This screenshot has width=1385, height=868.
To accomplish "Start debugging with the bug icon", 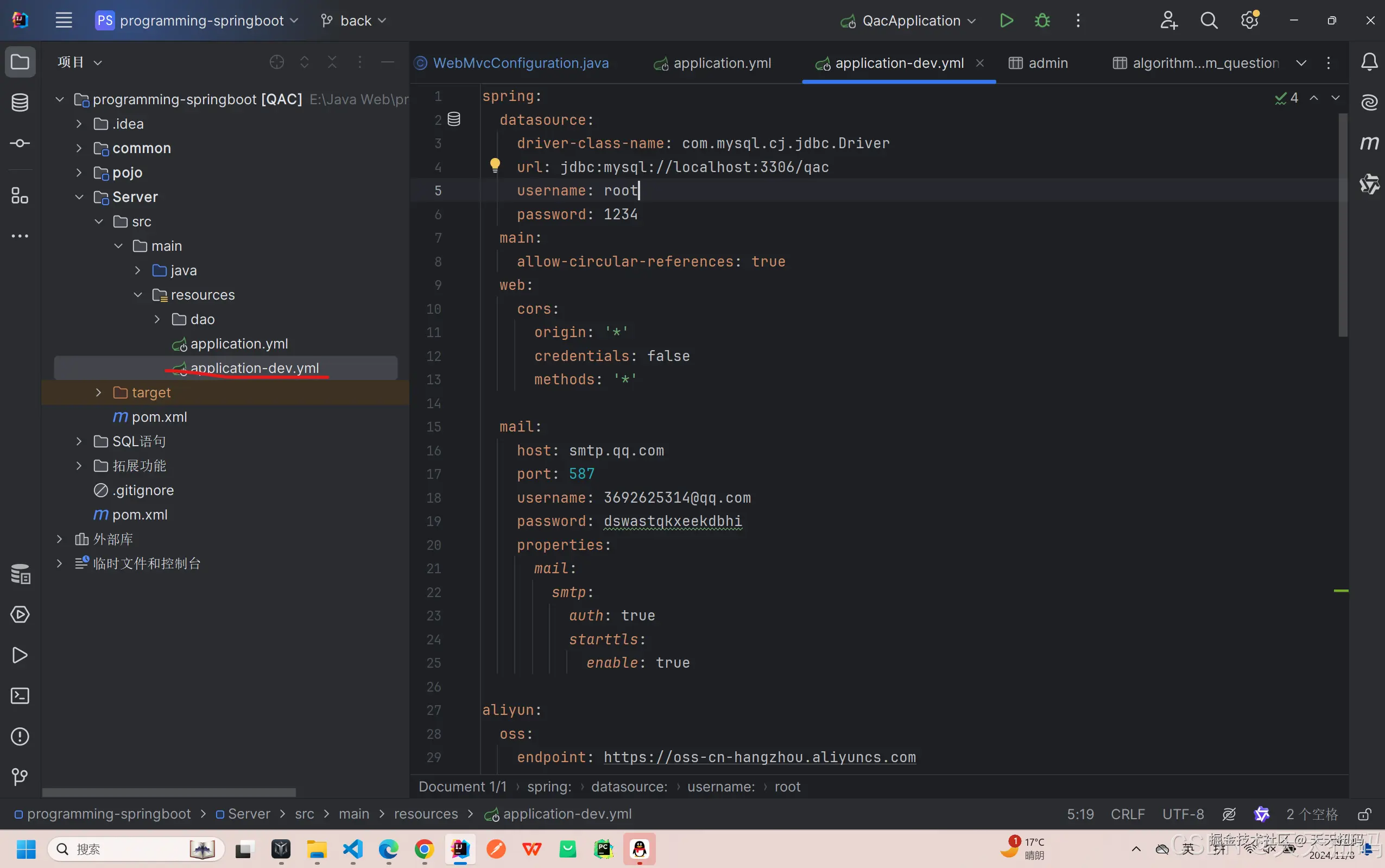I will click(x=1042, y=21).
